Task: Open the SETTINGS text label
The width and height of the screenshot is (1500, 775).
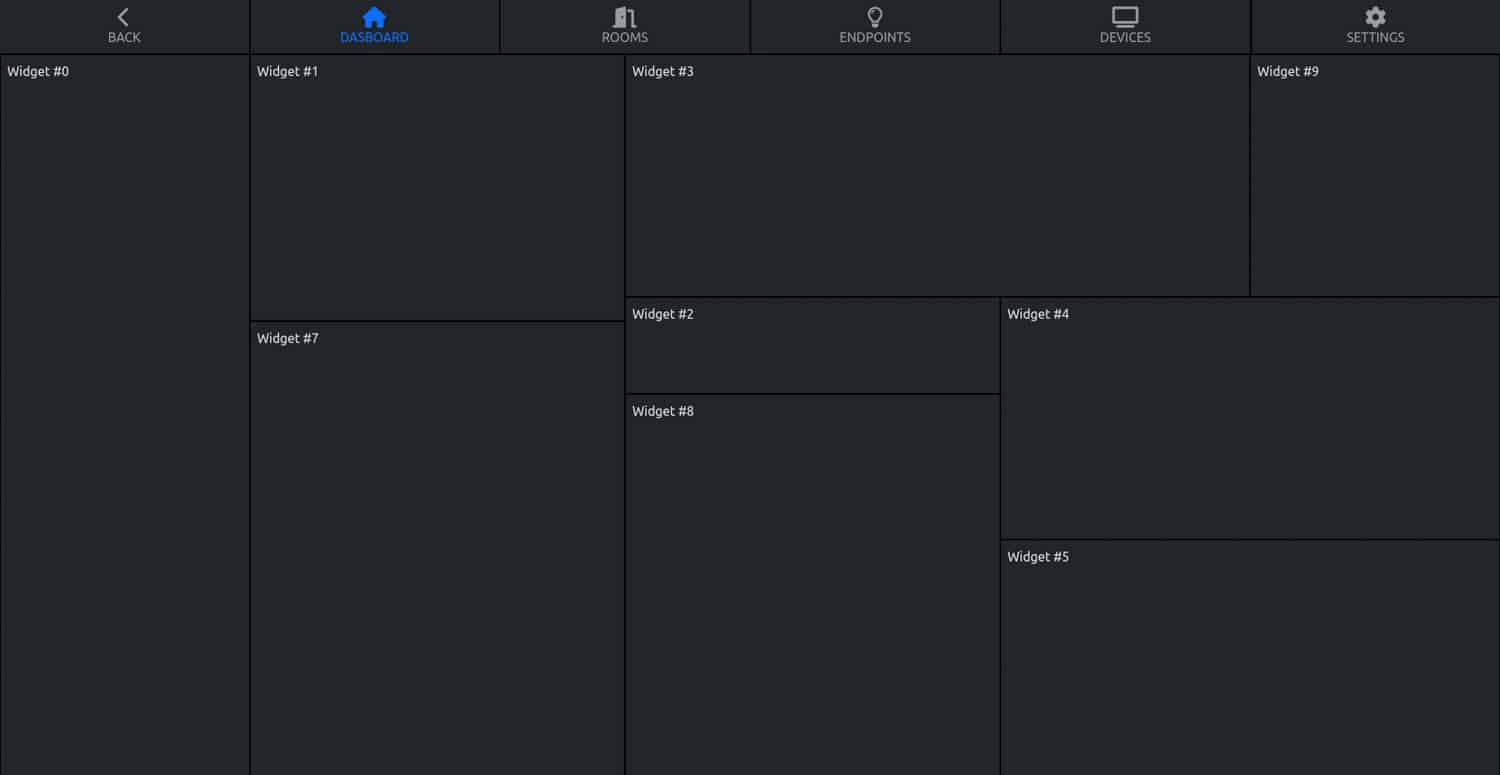Action: (1375, 38)
